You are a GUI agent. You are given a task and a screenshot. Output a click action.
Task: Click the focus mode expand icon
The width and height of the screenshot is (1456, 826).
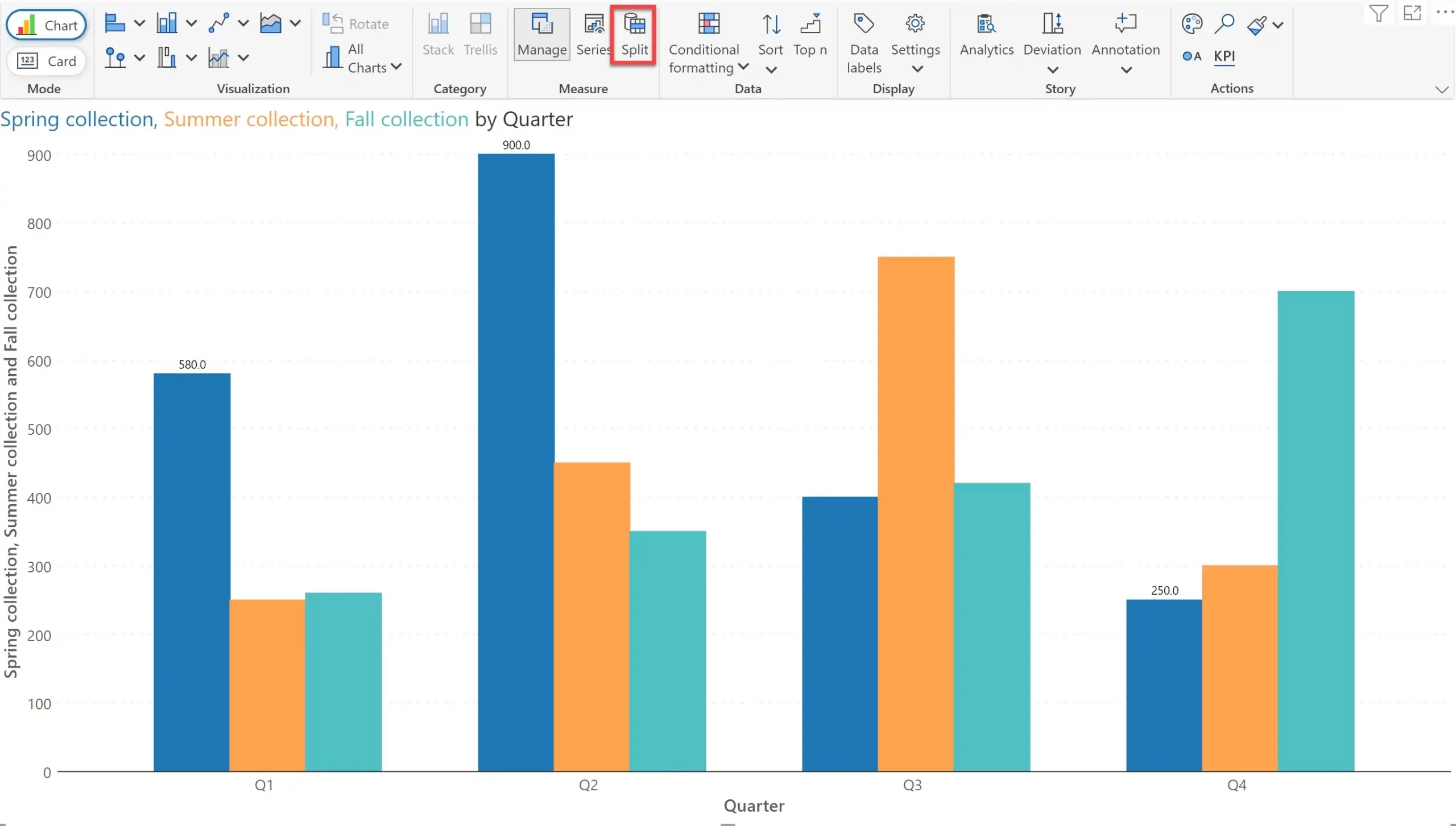coord(1412,13)
